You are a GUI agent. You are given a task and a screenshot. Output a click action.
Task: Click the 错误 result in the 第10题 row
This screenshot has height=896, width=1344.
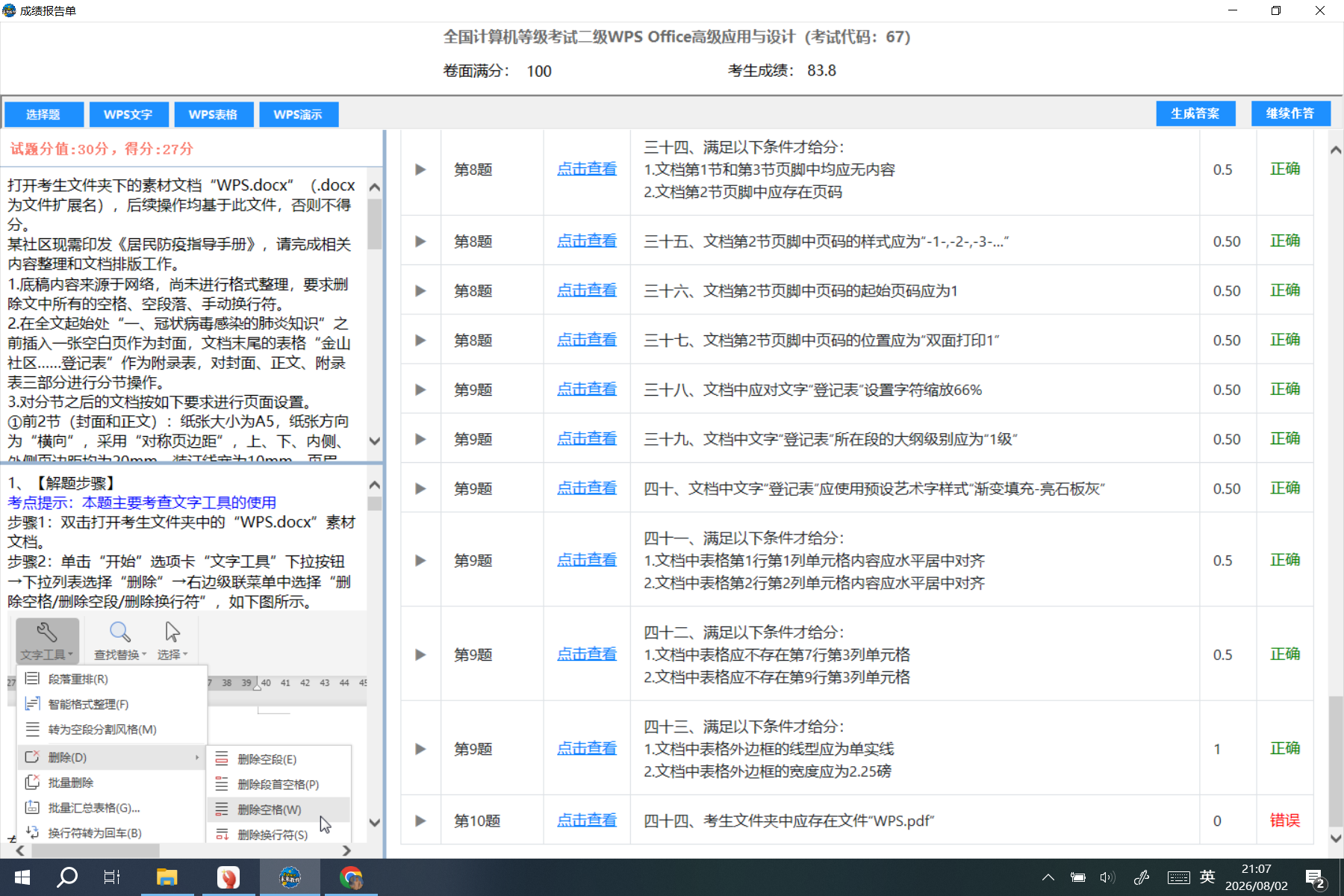pyautogui.click(x=1285, y=821)
